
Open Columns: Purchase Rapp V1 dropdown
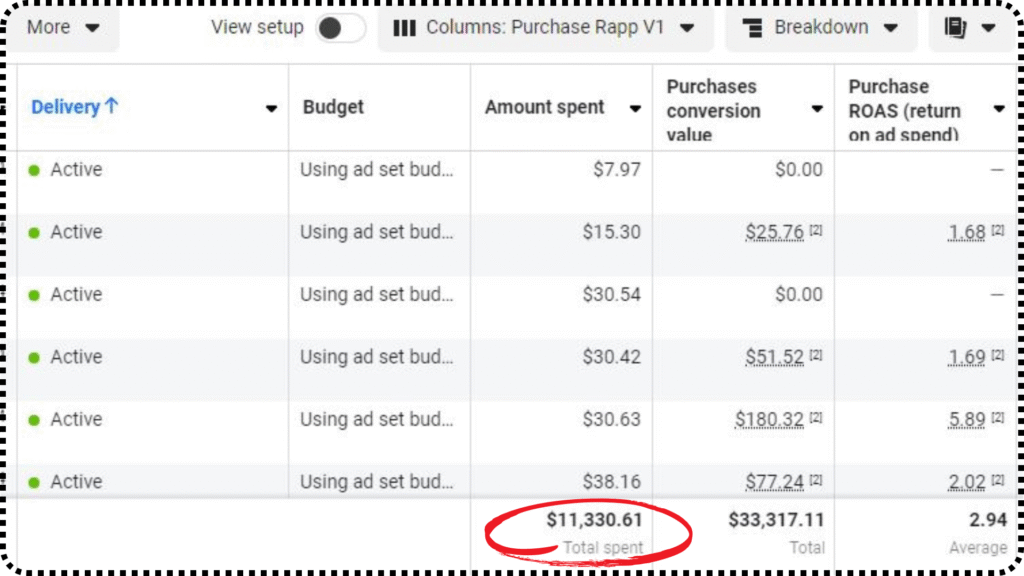[x=545, y=28]
